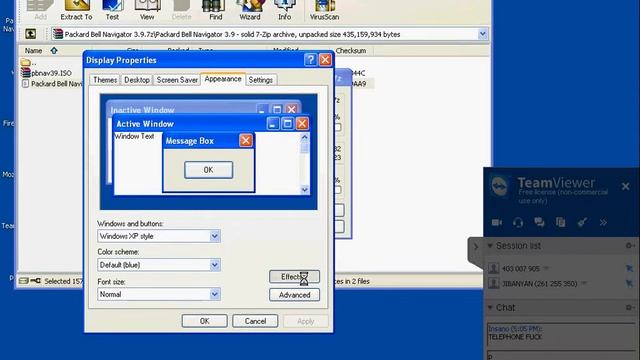The height and width of the screenshot is (360, 640).
Task: Click preview window scrollbar down arrow
Action: coord(304,189)
